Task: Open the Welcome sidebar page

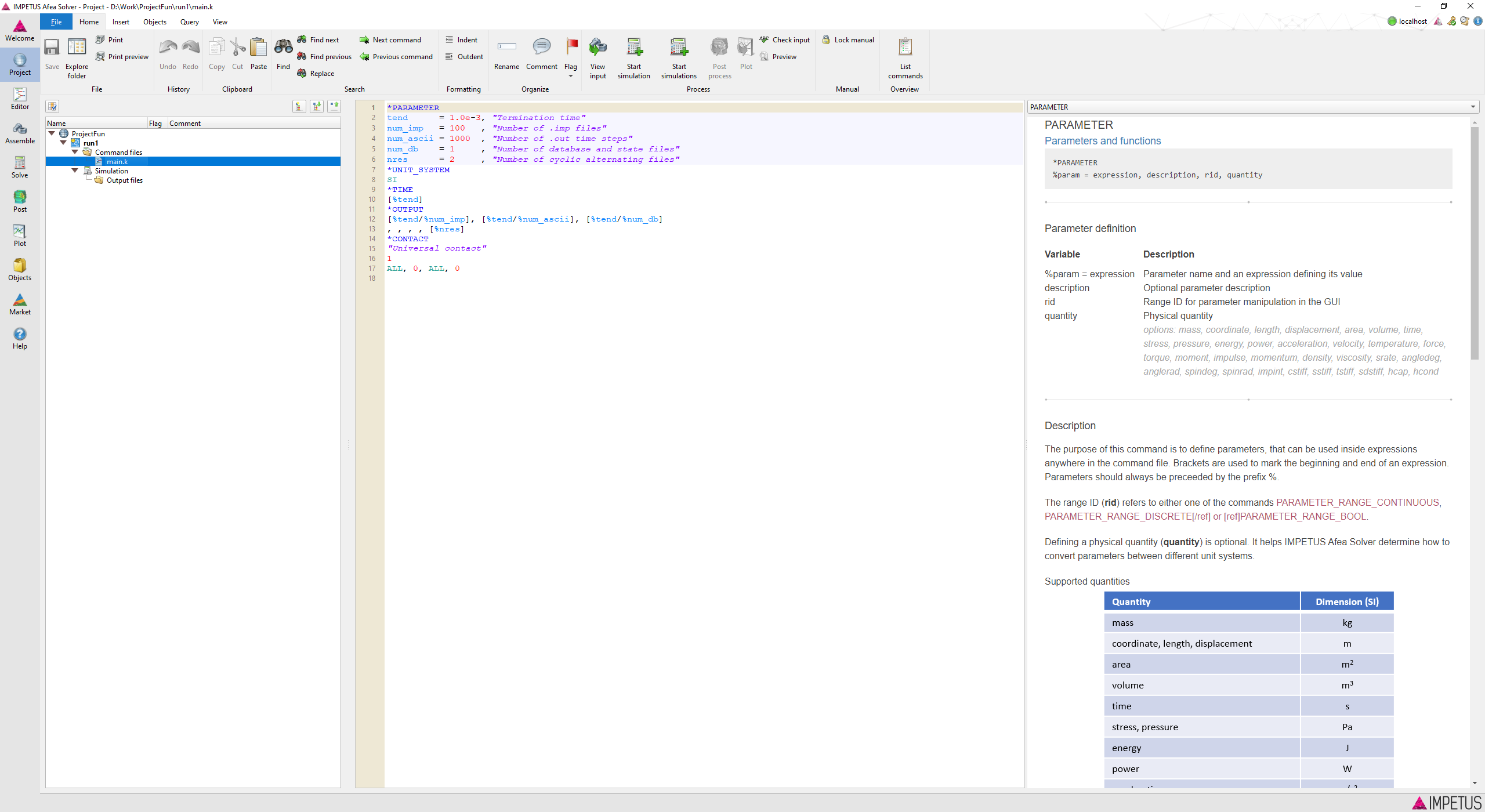Action: point(20,30)
